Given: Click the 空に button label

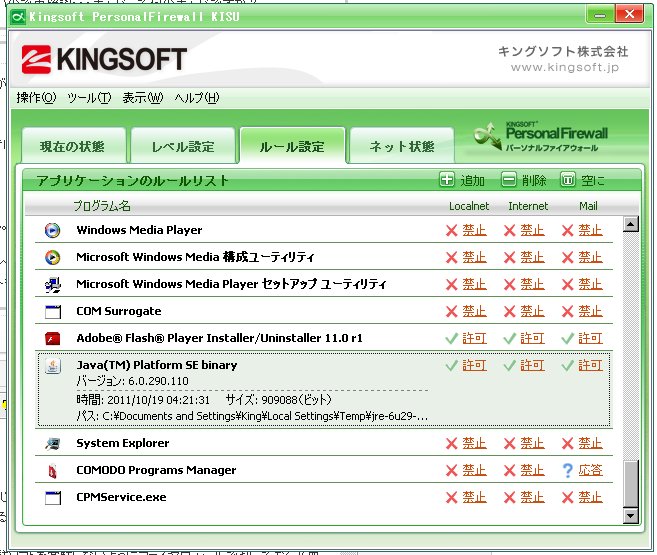Looking at the screenshot, I should tap(593, 181).
